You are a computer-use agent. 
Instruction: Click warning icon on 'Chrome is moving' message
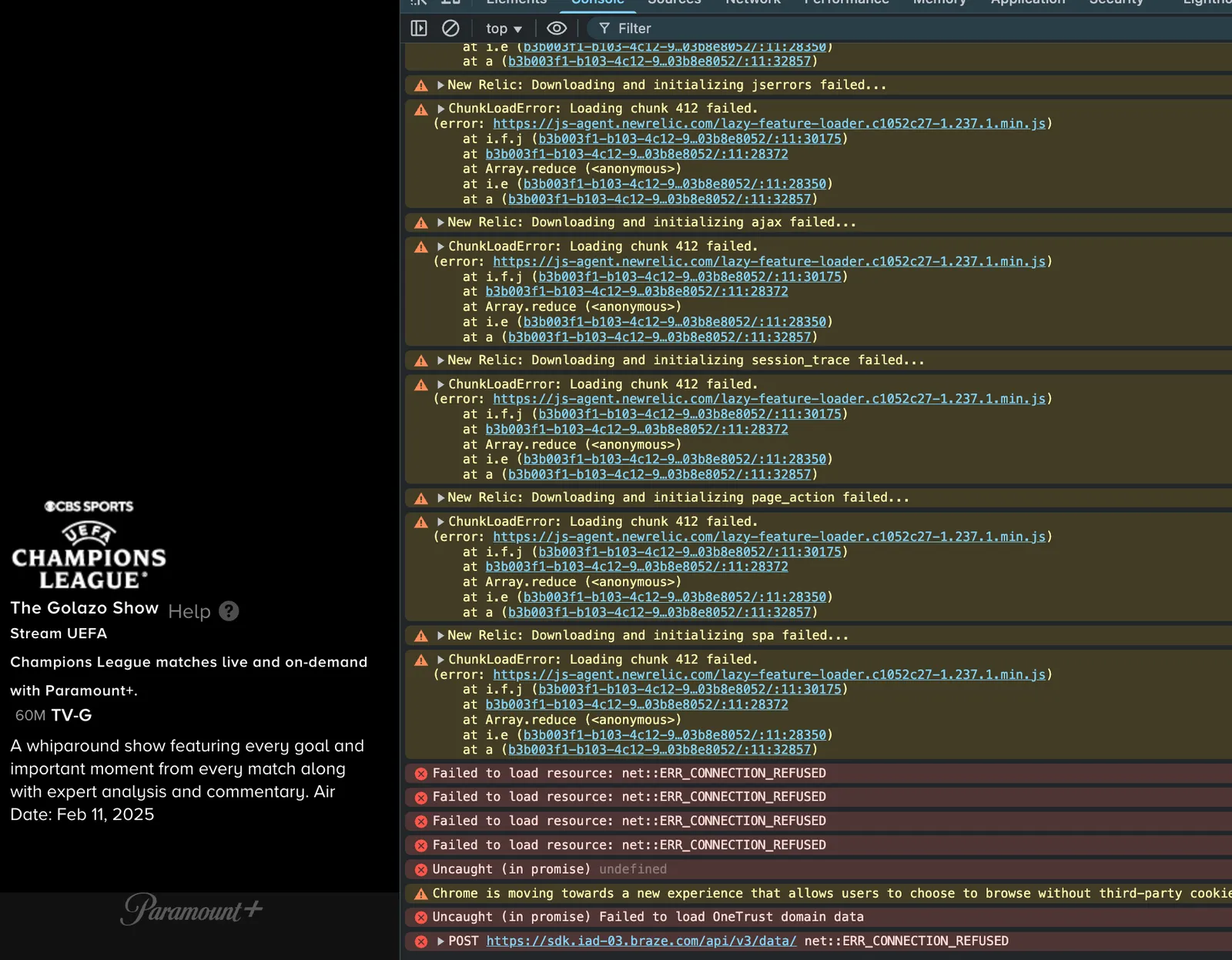(421, 894)
